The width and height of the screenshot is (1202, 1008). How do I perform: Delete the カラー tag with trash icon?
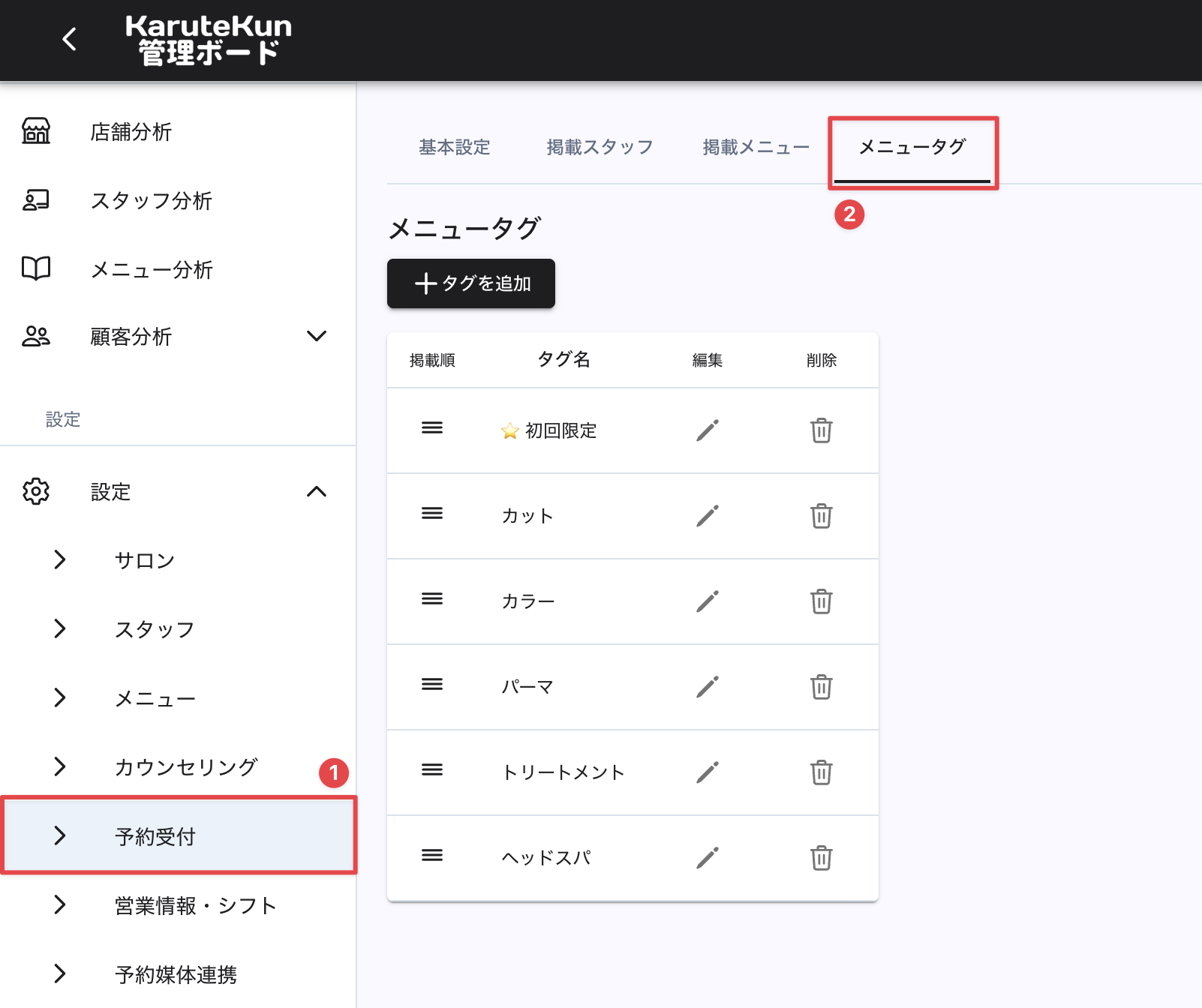pos(822,601)
